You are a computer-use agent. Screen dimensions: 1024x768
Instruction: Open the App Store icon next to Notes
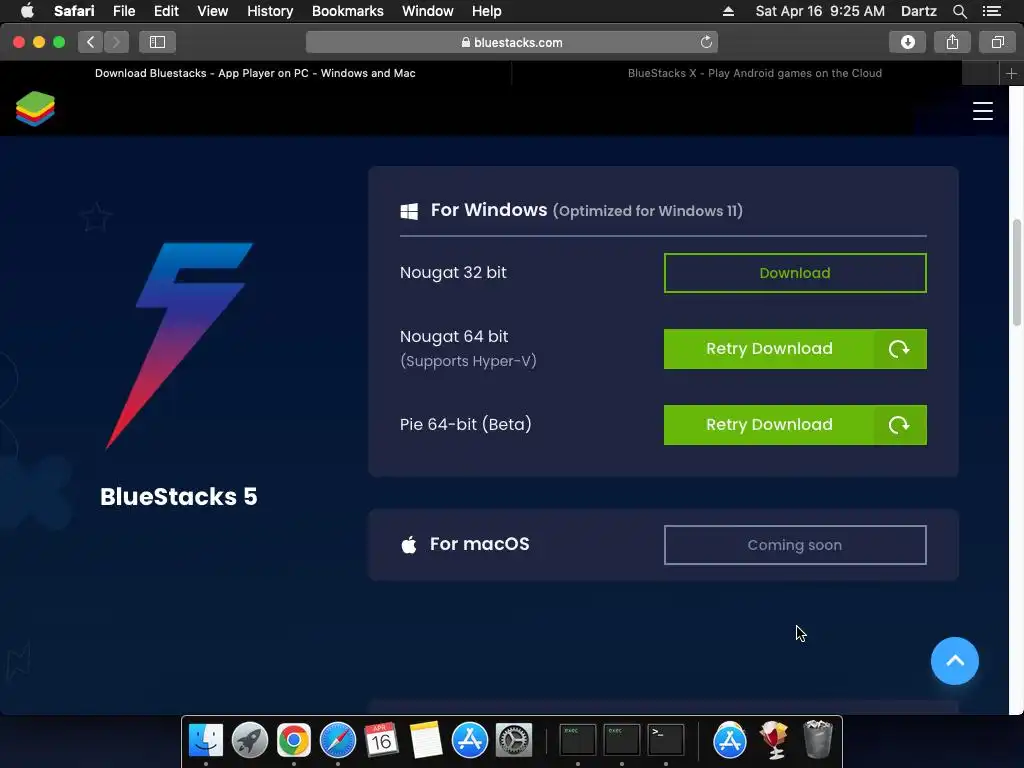[x=470, y=740]
